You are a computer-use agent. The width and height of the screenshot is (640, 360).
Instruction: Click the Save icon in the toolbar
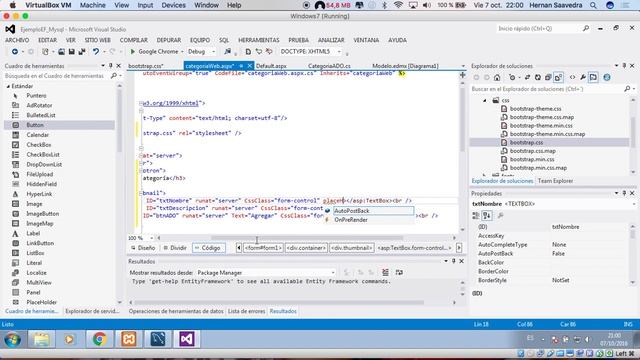(x=72, y=52)
